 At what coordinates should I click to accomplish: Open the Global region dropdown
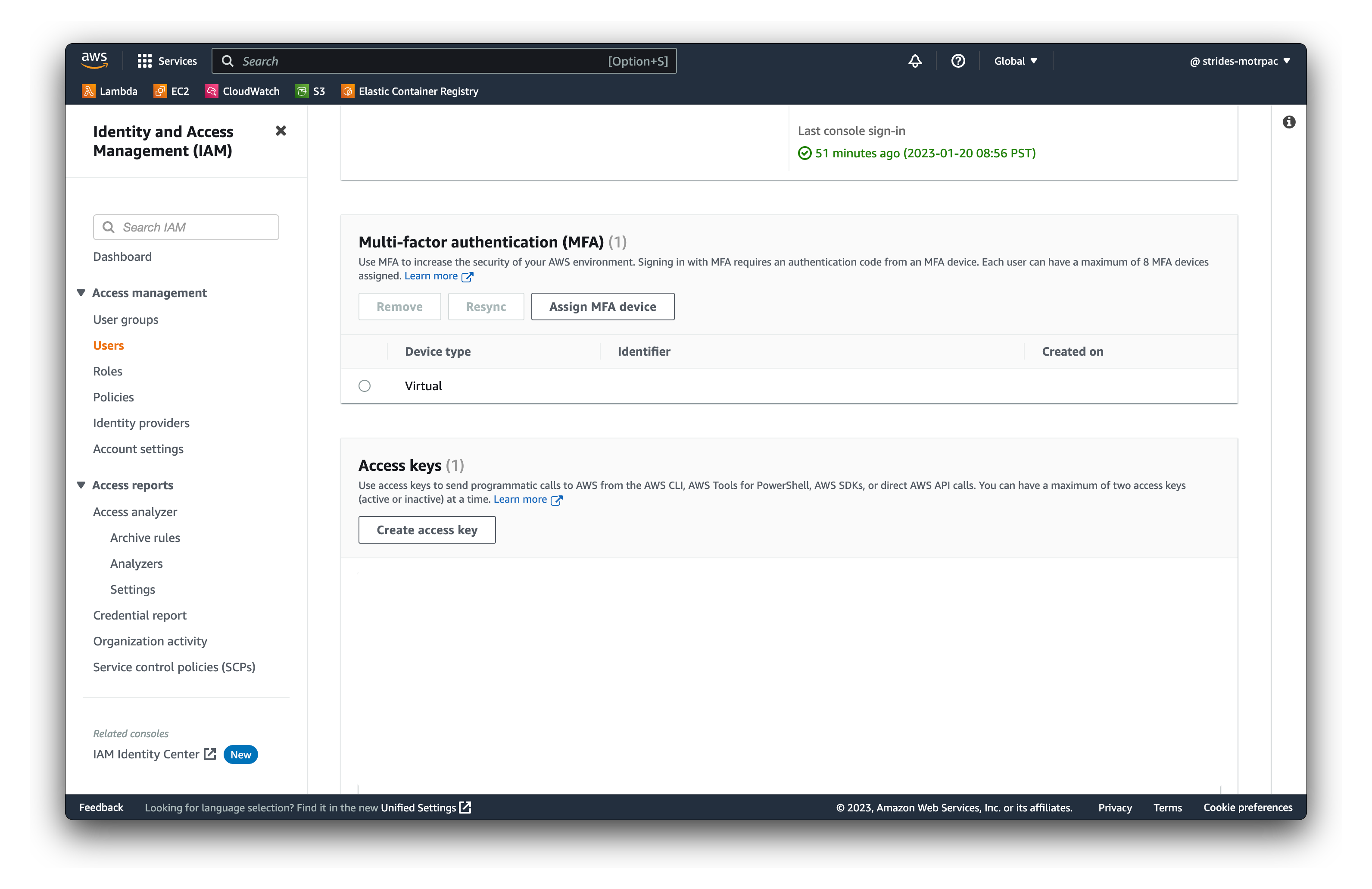(x=1016, y=61)
